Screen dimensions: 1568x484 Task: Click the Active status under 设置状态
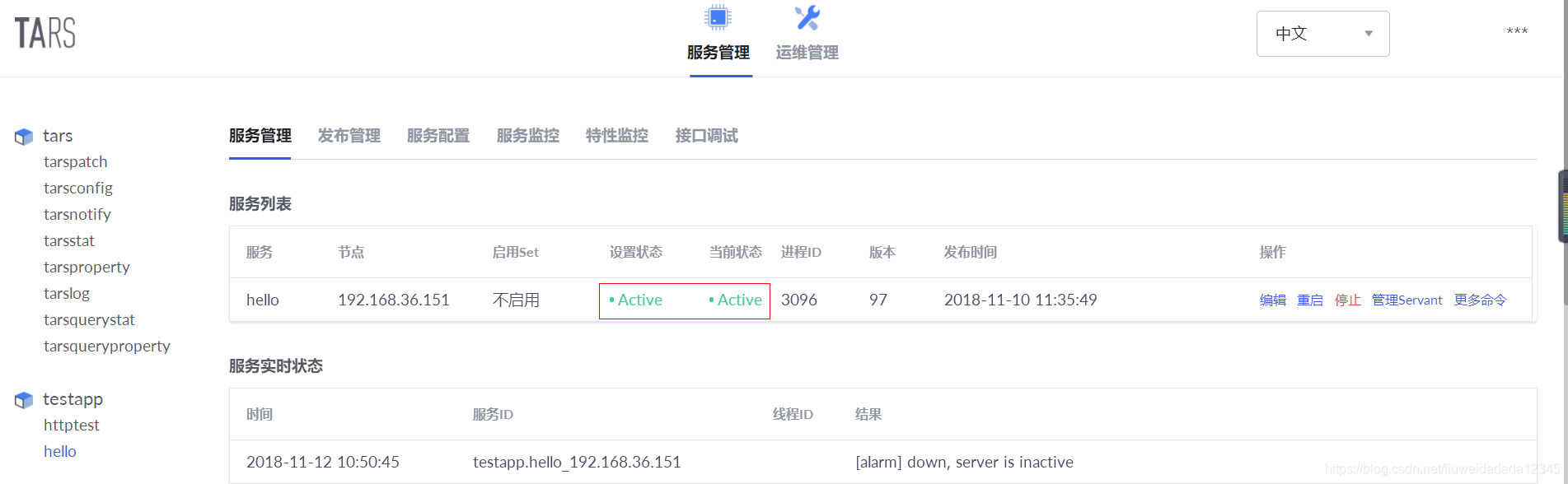635,300
